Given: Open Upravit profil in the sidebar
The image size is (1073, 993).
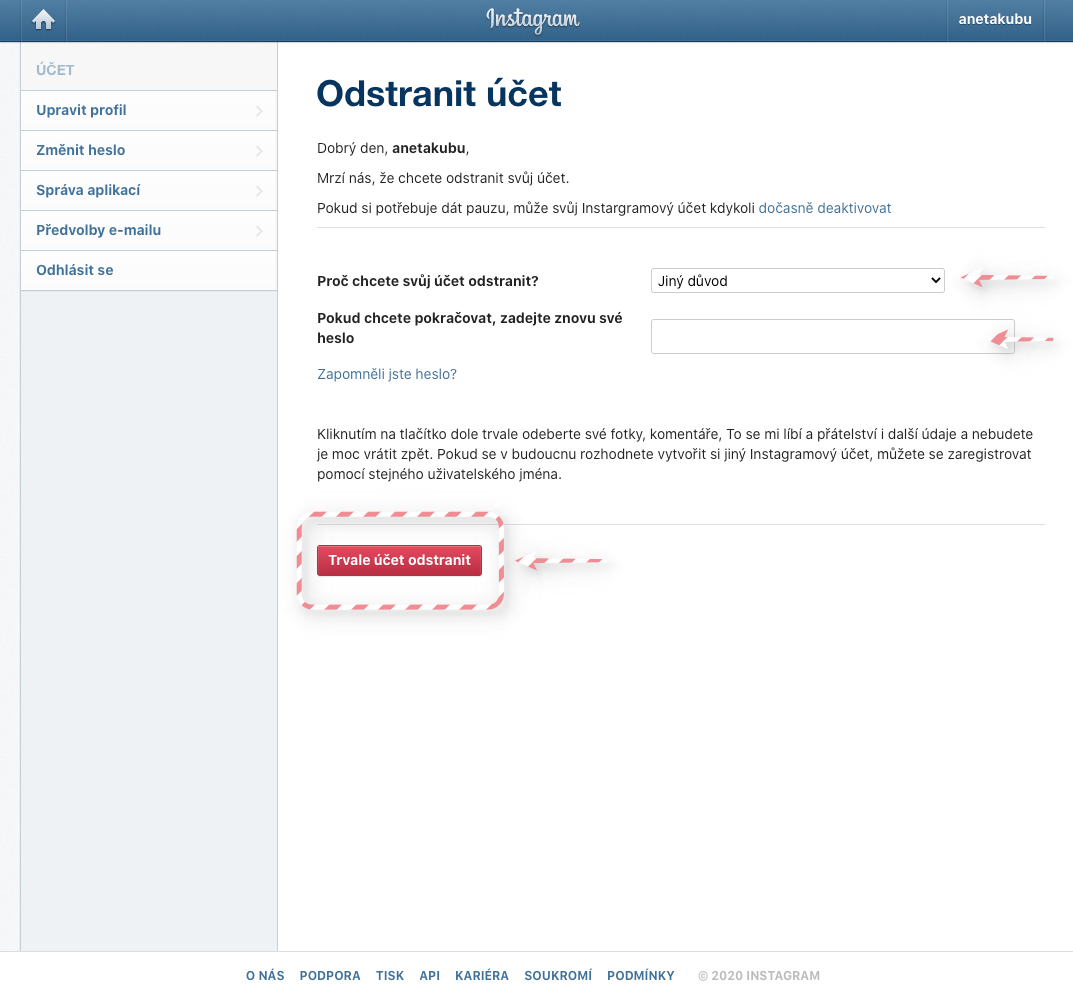Looking at the screenshot, I should tap(148, 110).
